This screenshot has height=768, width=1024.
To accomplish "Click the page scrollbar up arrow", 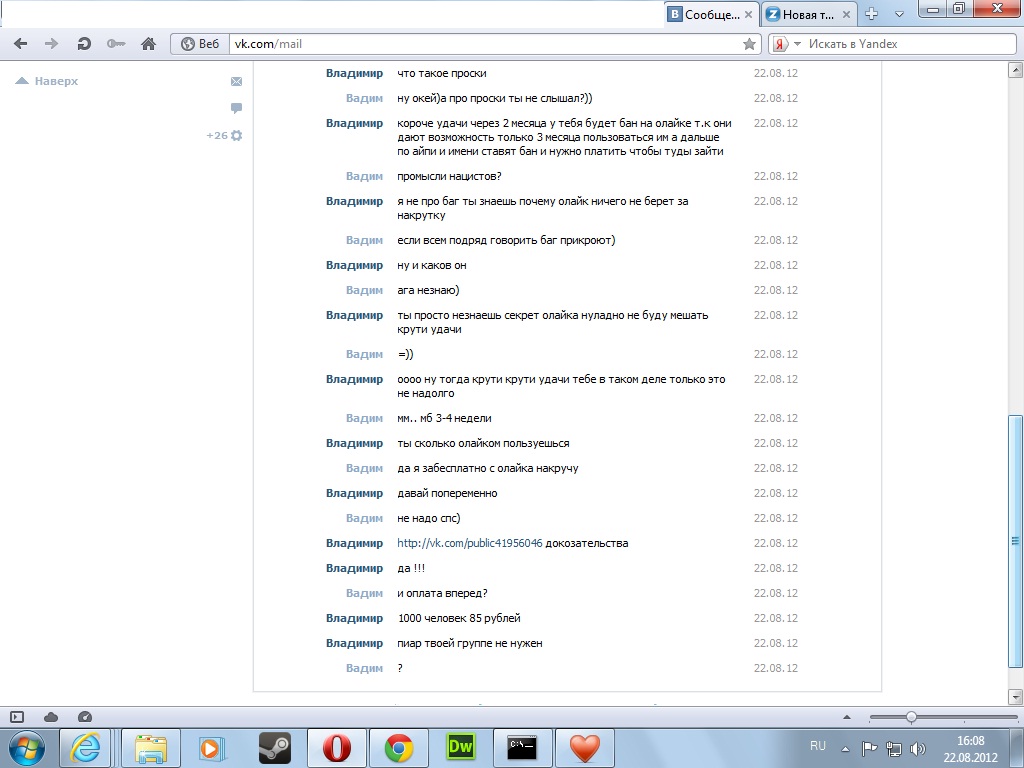I will (x=1016, y=70).
